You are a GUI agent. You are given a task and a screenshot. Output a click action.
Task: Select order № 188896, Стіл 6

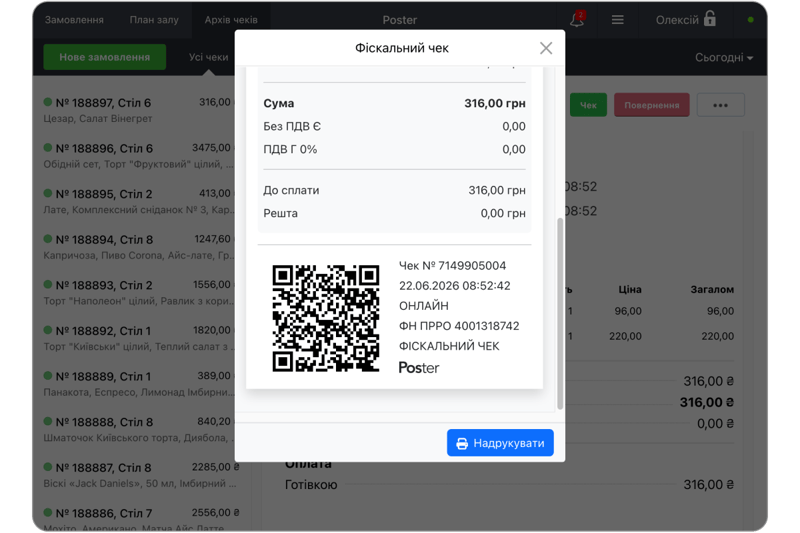click(138, 156)
